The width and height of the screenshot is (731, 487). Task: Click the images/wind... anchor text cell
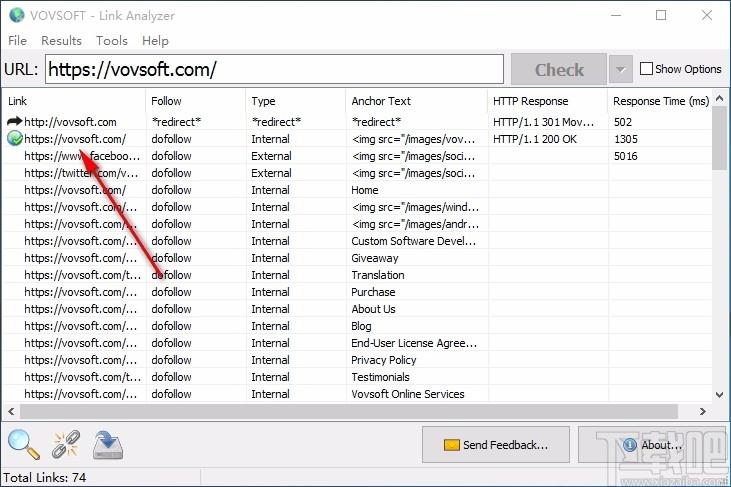415,207
